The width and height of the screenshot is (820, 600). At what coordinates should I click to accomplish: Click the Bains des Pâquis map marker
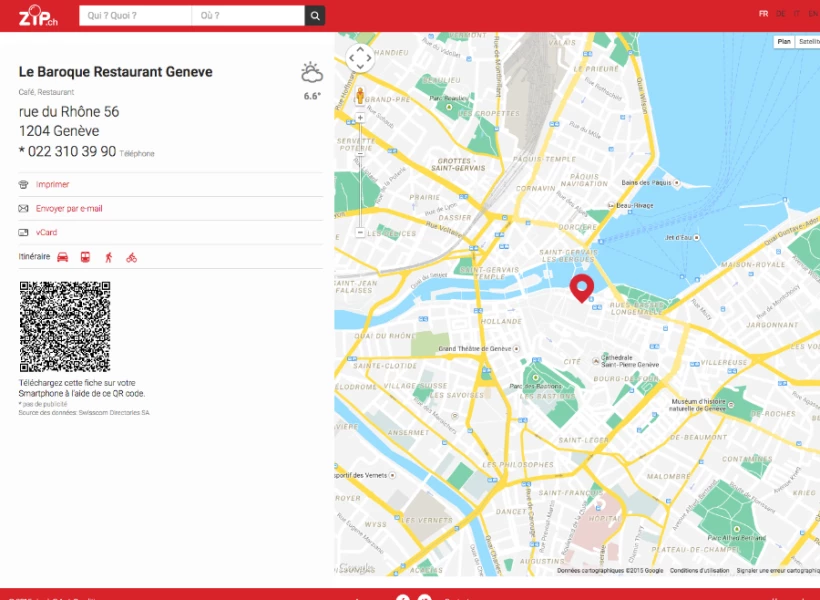coord(676,183)
